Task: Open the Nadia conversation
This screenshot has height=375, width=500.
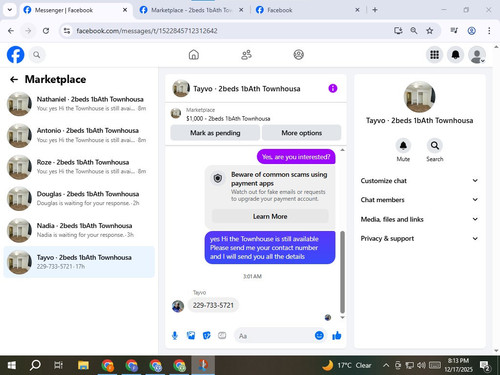Action: [79, 230]
